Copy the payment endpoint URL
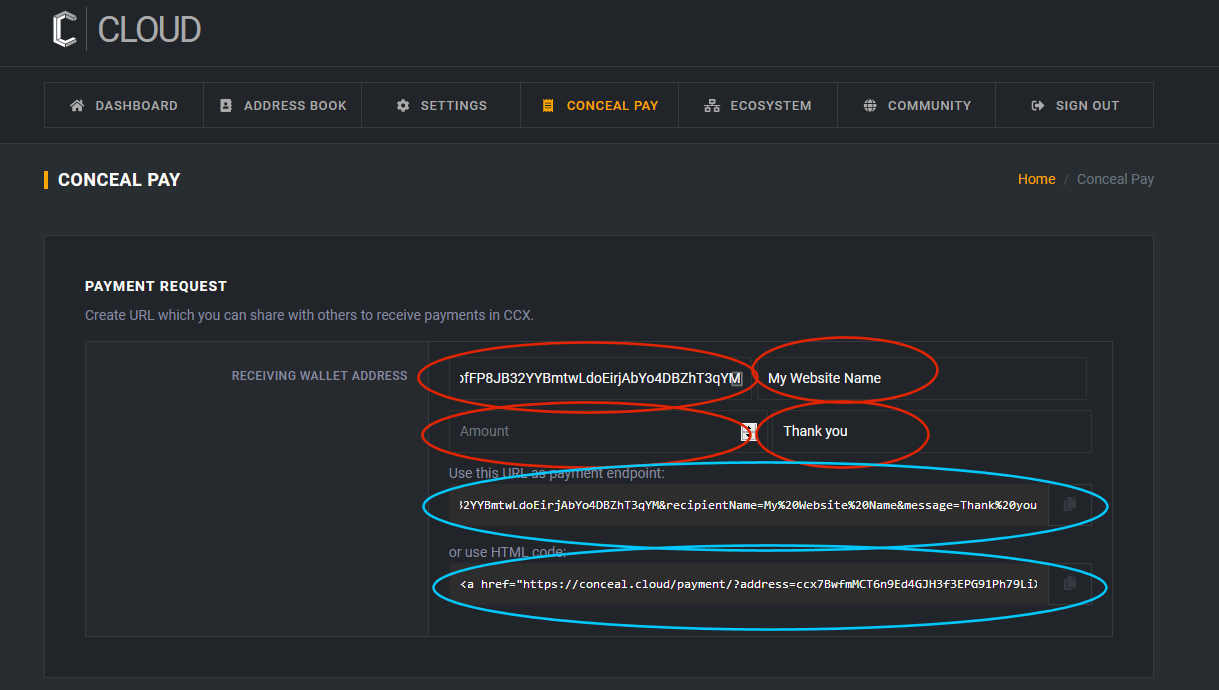 click(x=1070, y=505)
